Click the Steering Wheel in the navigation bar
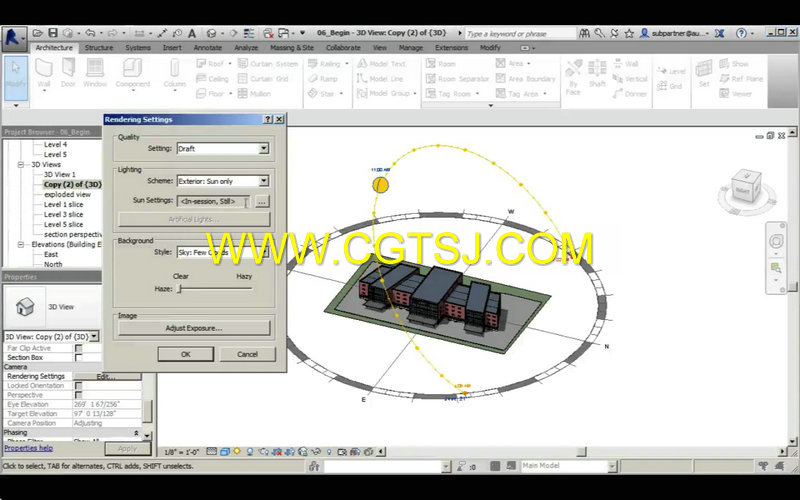 [776, 241]
